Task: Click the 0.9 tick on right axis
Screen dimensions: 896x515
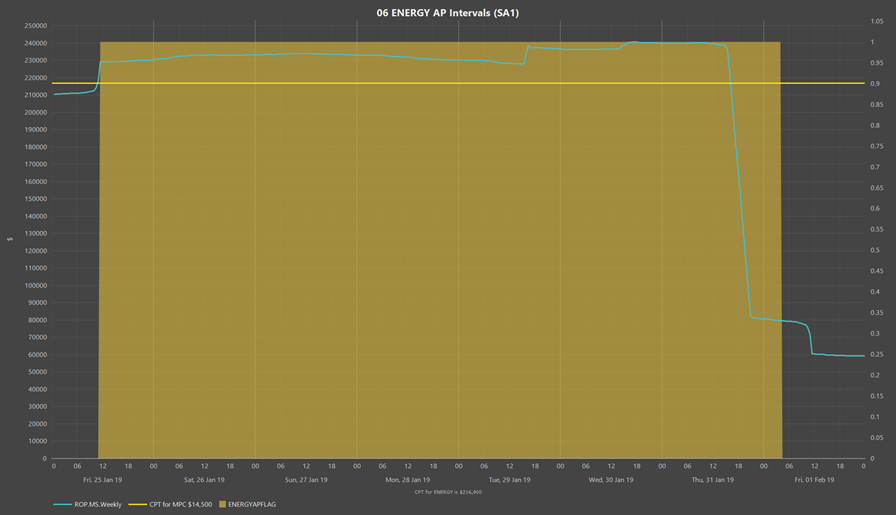Action: (875, 84)
